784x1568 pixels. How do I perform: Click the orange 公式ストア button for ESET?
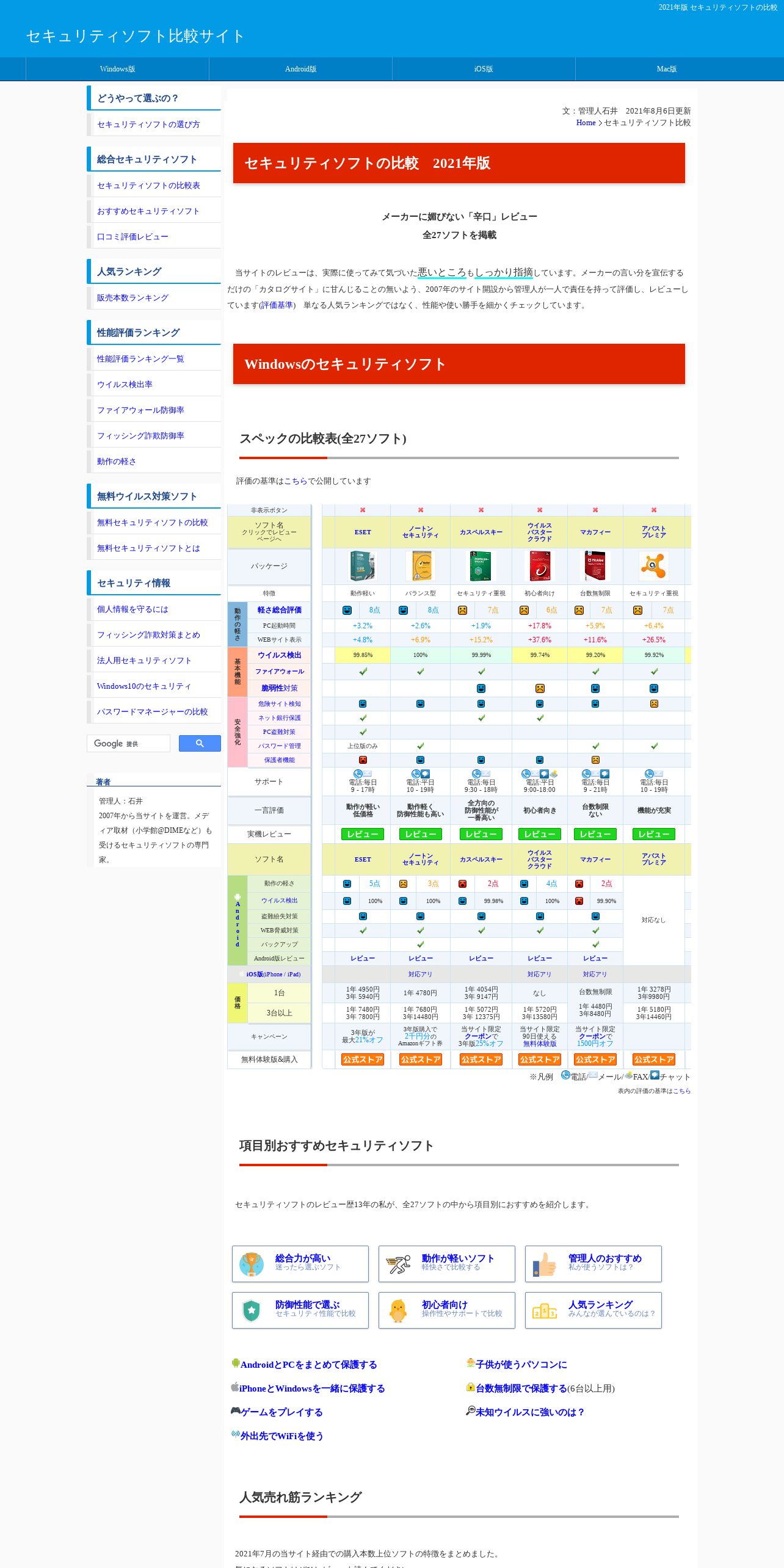pos(363,1059)
